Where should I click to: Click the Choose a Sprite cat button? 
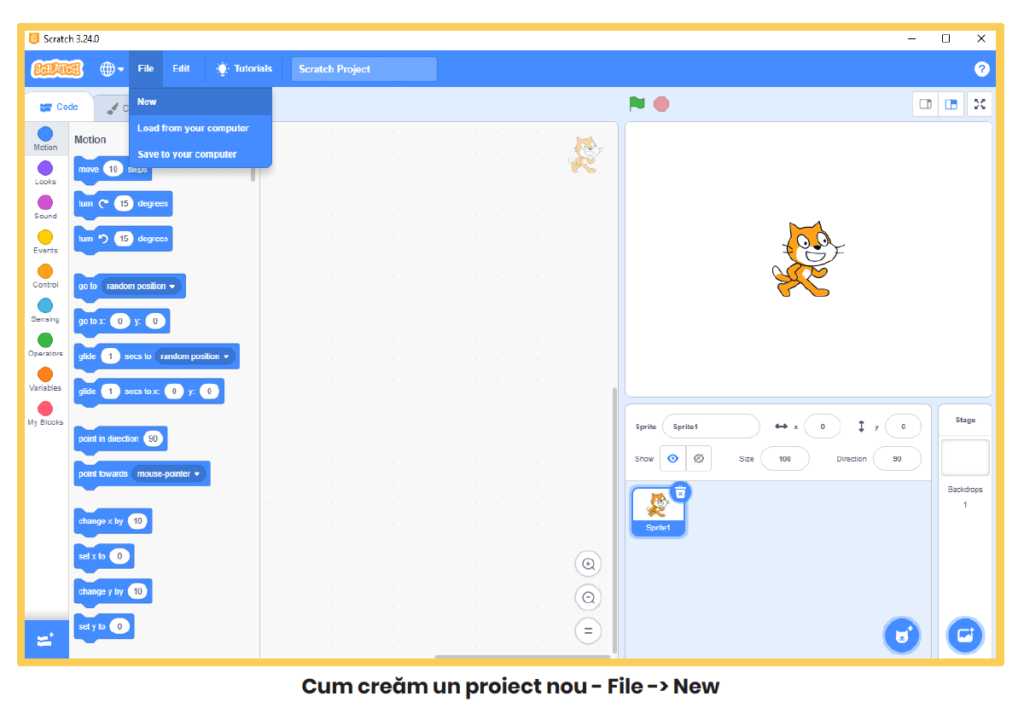pos(901,635)
